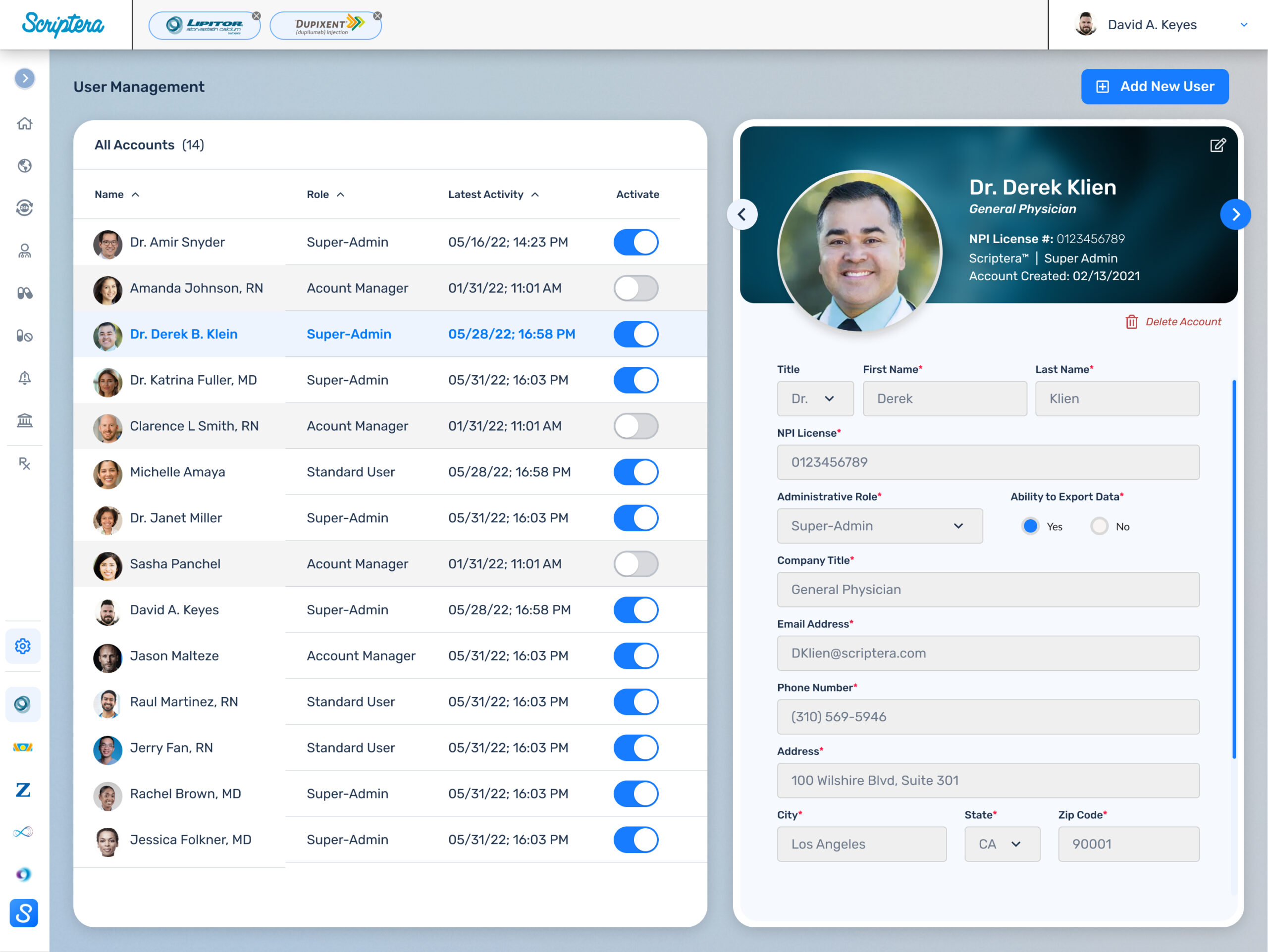The width and height of the screenshot is (1268, 952).
Task: Click the bank institution sidebar icon
Action: point(24,421)
